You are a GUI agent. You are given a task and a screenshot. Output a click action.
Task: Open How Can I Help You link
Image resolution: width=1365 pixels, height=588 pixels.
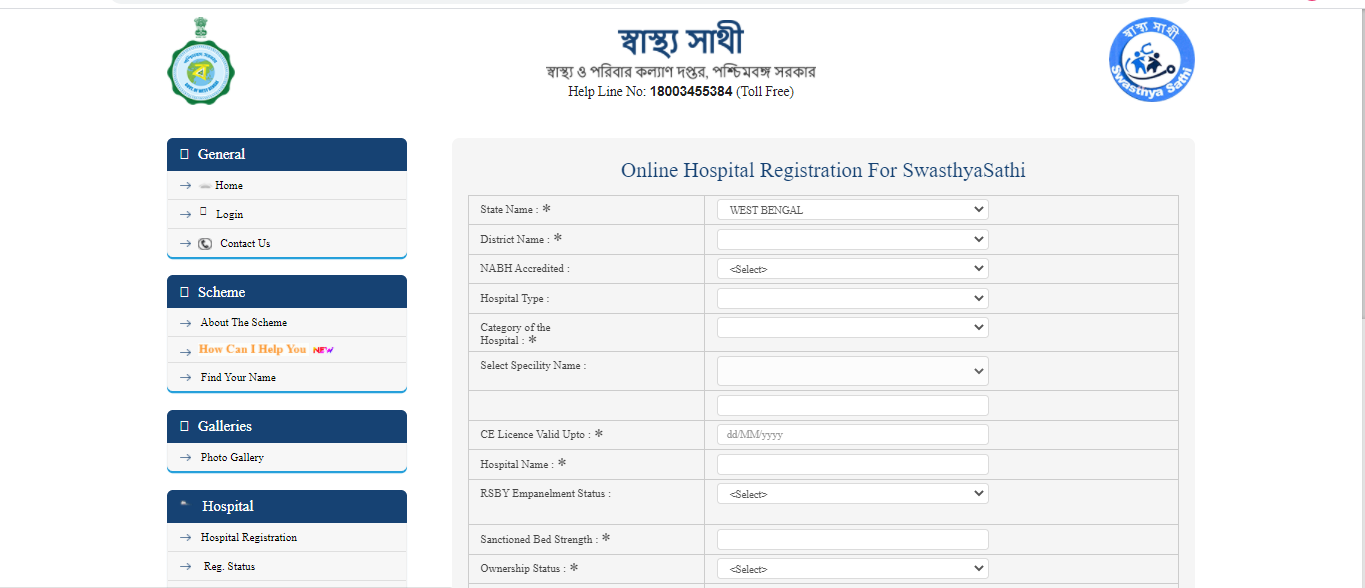pyautogui.click(x=252, y=349)
